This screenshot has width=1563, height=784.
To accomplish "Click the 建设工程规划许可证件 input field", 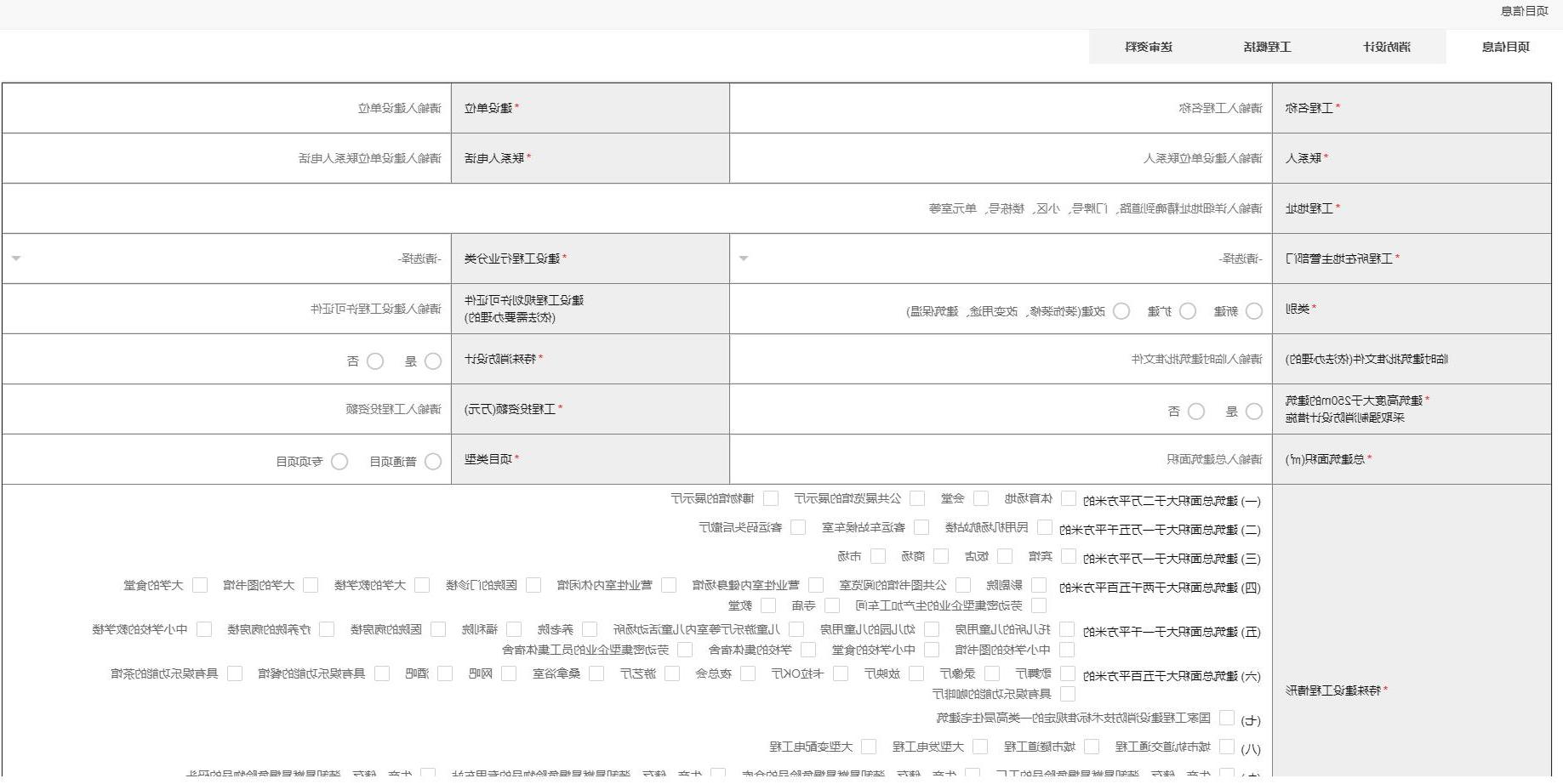I will [226, 309].
